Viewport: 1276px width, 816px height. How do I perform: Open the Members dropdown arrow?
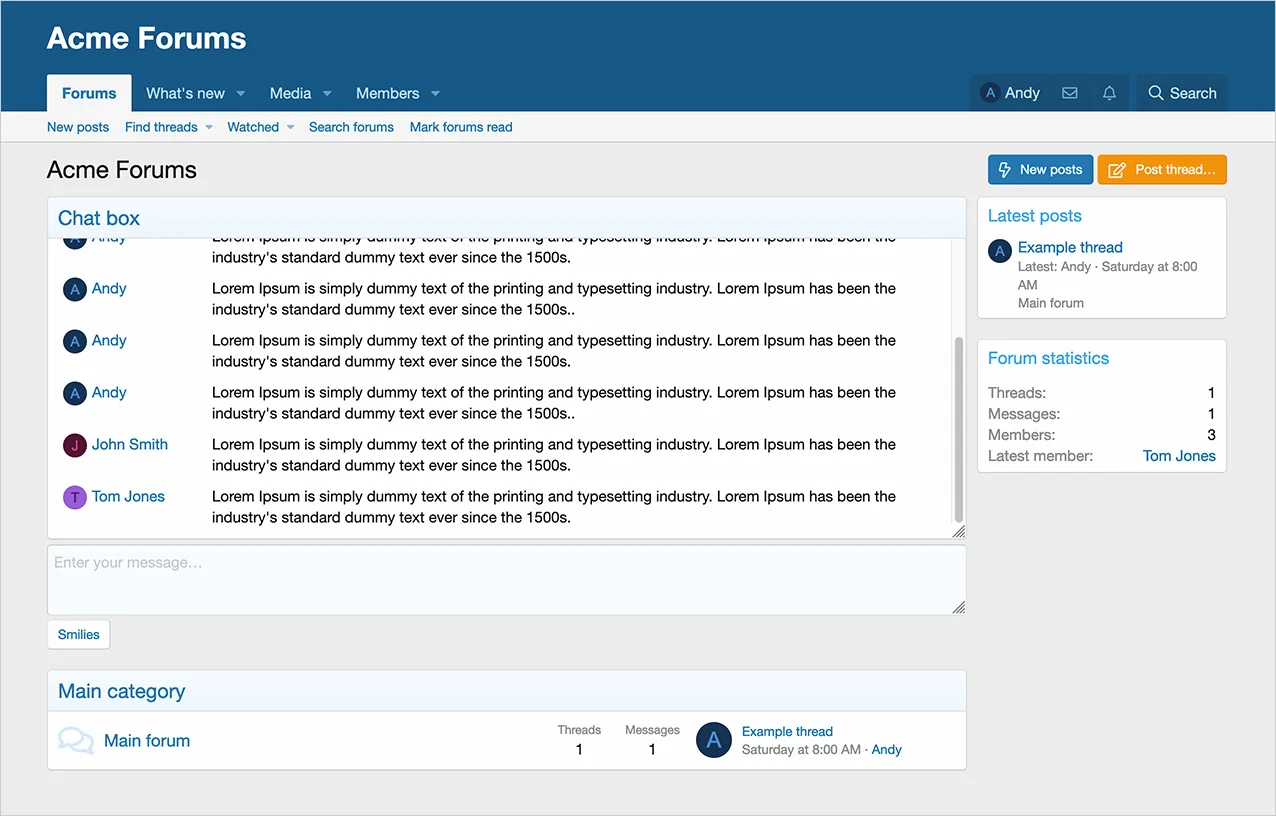(x=435, y=94)
